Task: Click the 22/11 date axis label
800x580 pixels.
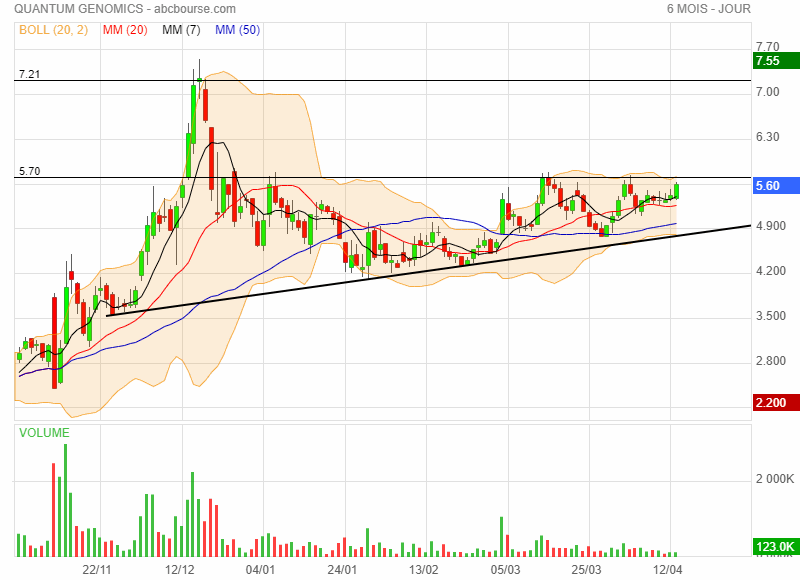Action: [97, 569]
